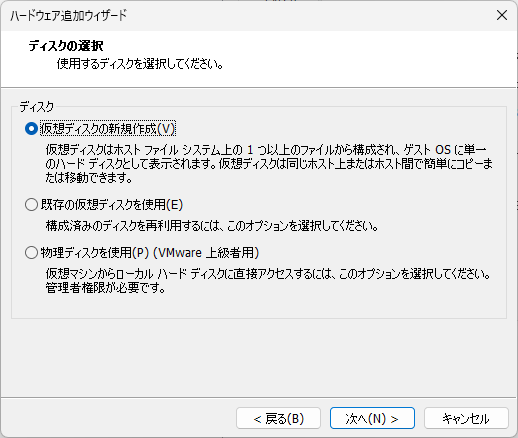This screenshot has height=438, width=518.
Task: Pick the 物理ディスクを使用(P) radio circle
Action: 31,252
